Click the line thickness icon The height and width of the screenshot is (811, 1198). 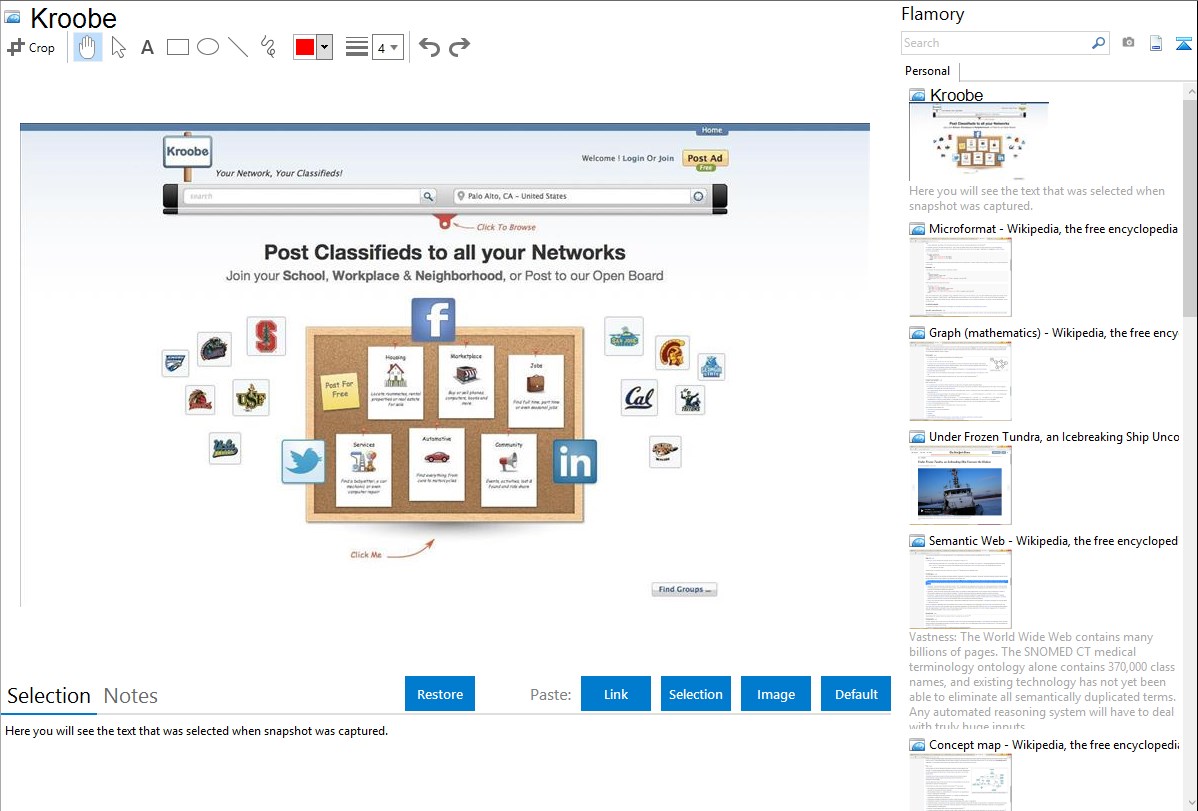357,47
